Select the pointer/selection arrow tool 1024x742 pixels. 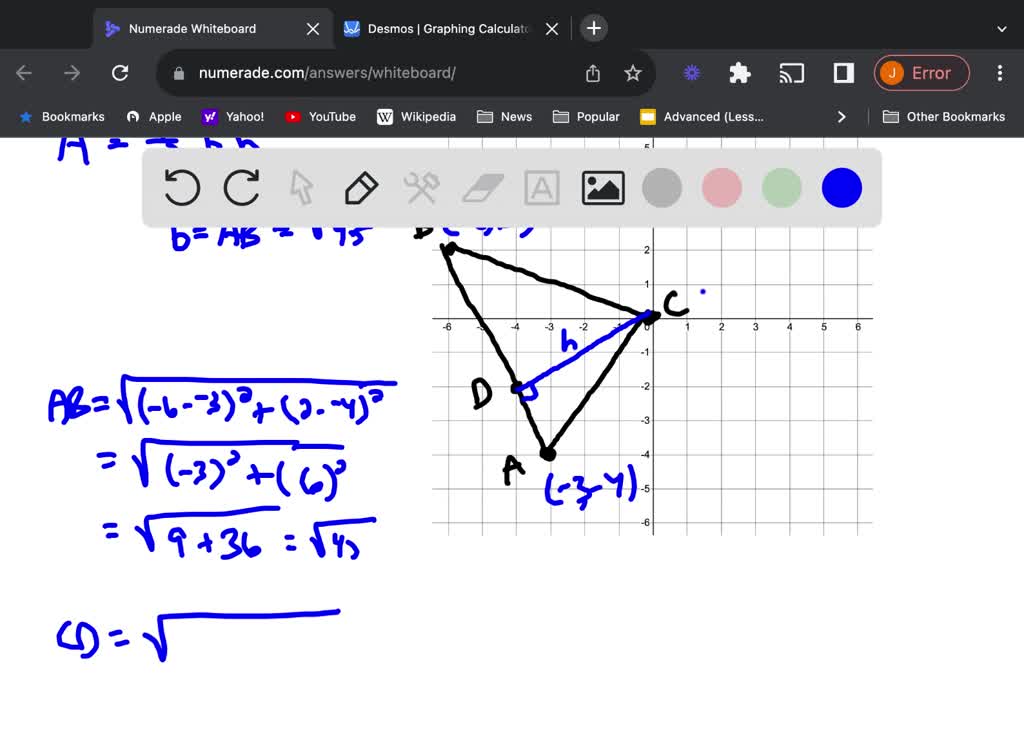click(301, 187)
